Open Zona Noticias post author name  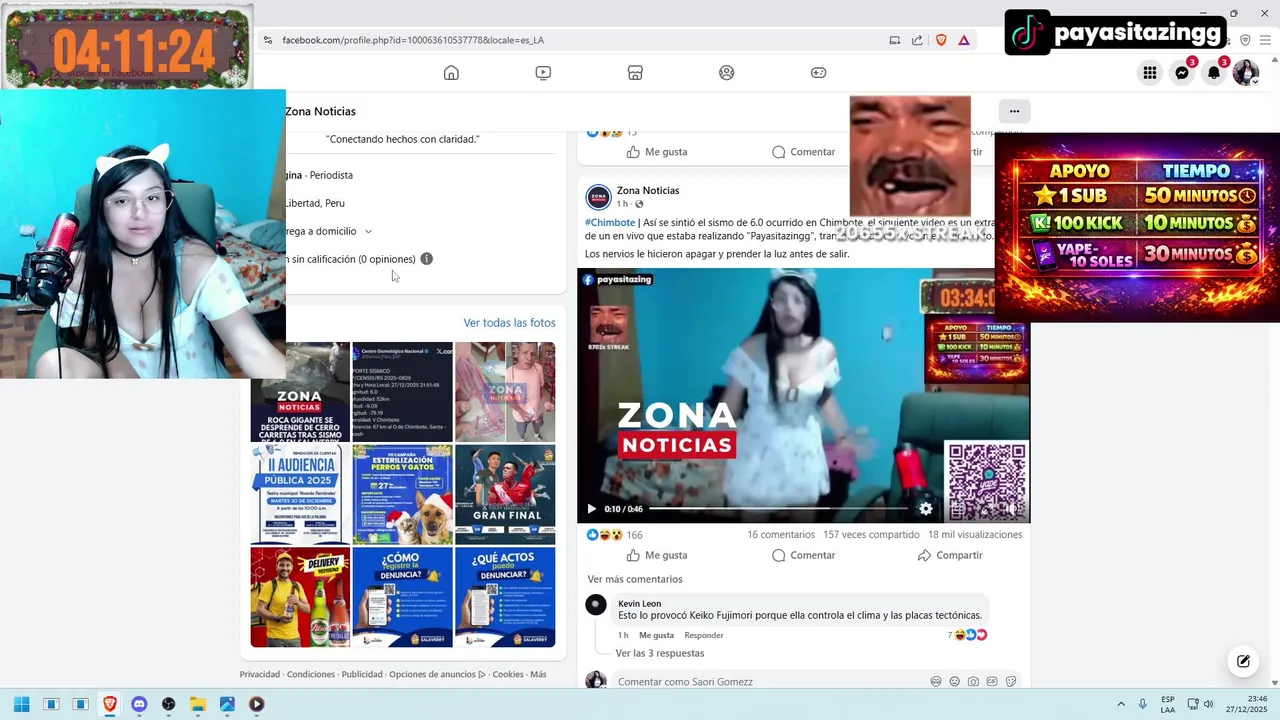pos(648,190)
